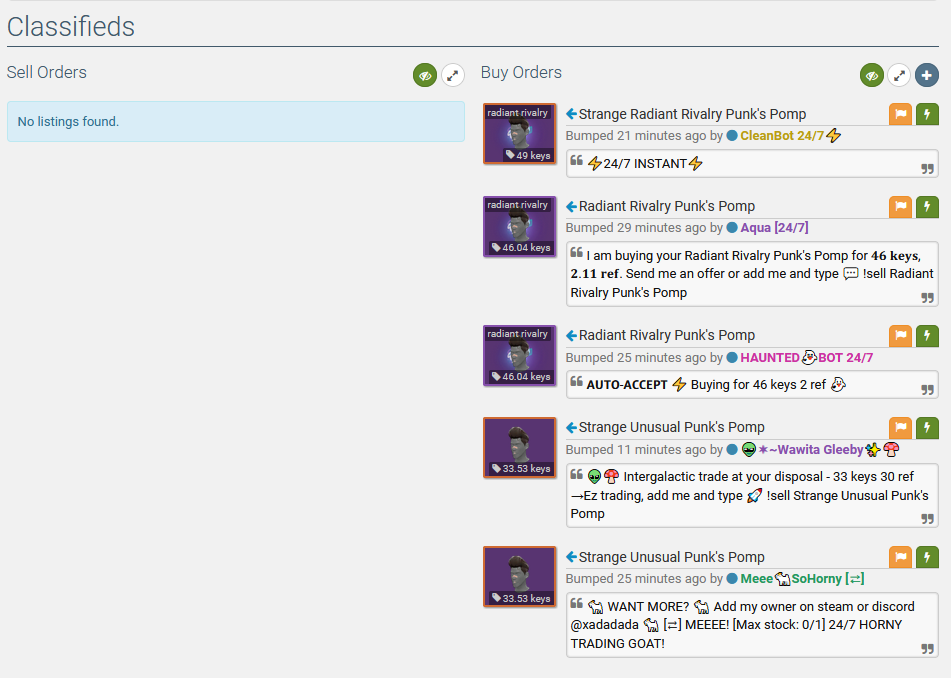Click Meee SoHorny's Strange Unusual Punk's Pomp title
The image size is (951, 678).
tap(671, 557)
